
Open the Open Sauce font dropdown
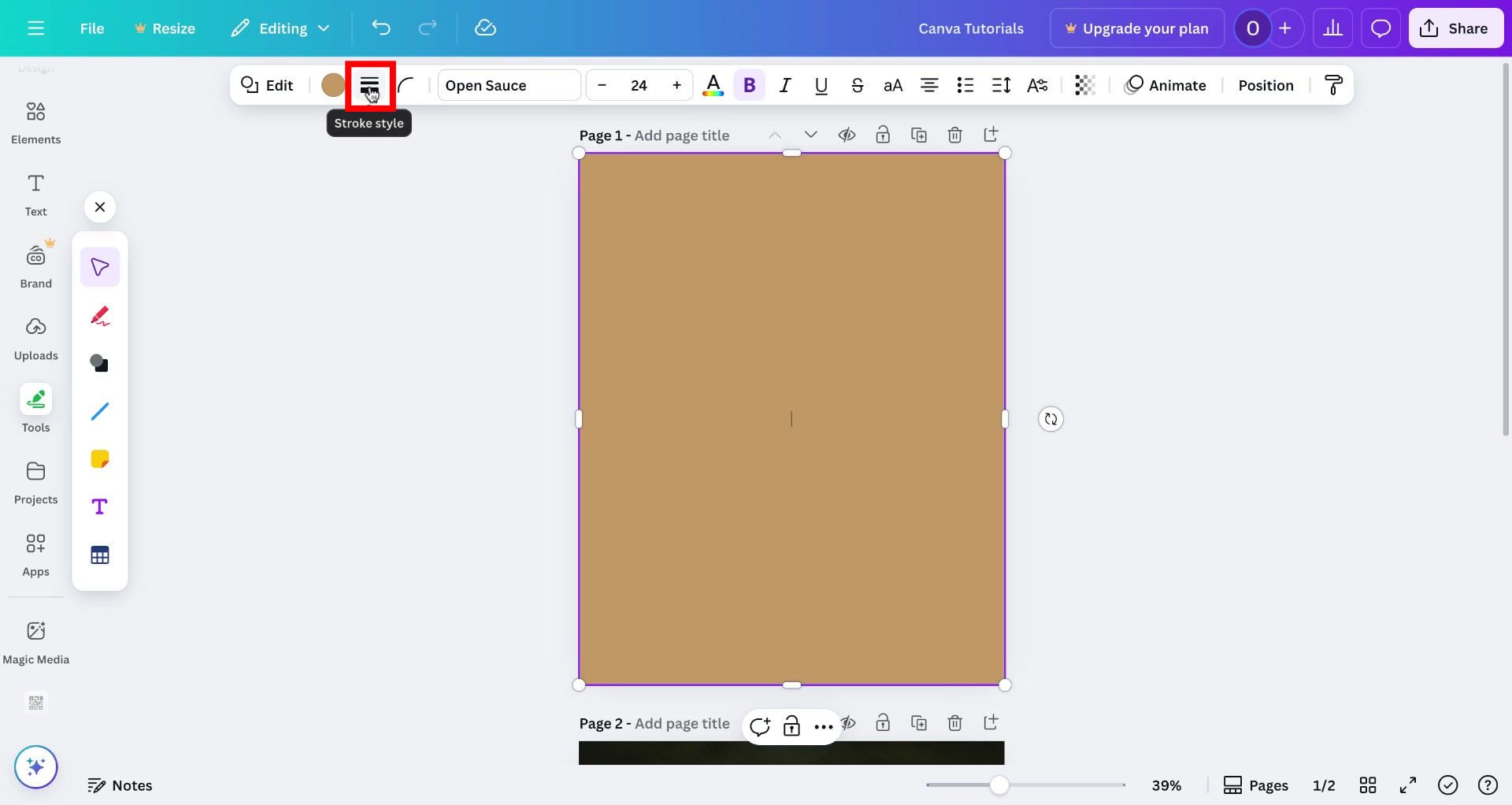click(x=508, y=85)
